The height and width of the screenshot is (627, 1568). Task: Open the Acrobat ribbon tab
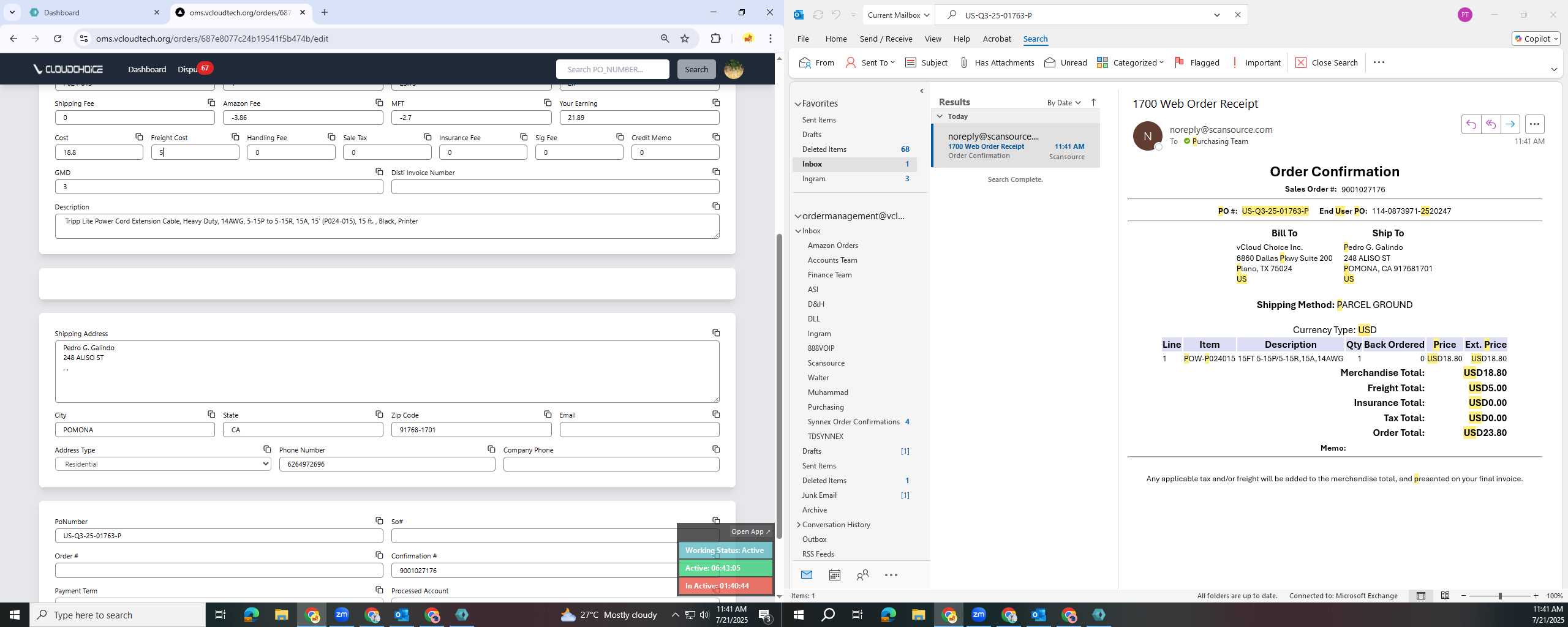click(x=997, y=39)
